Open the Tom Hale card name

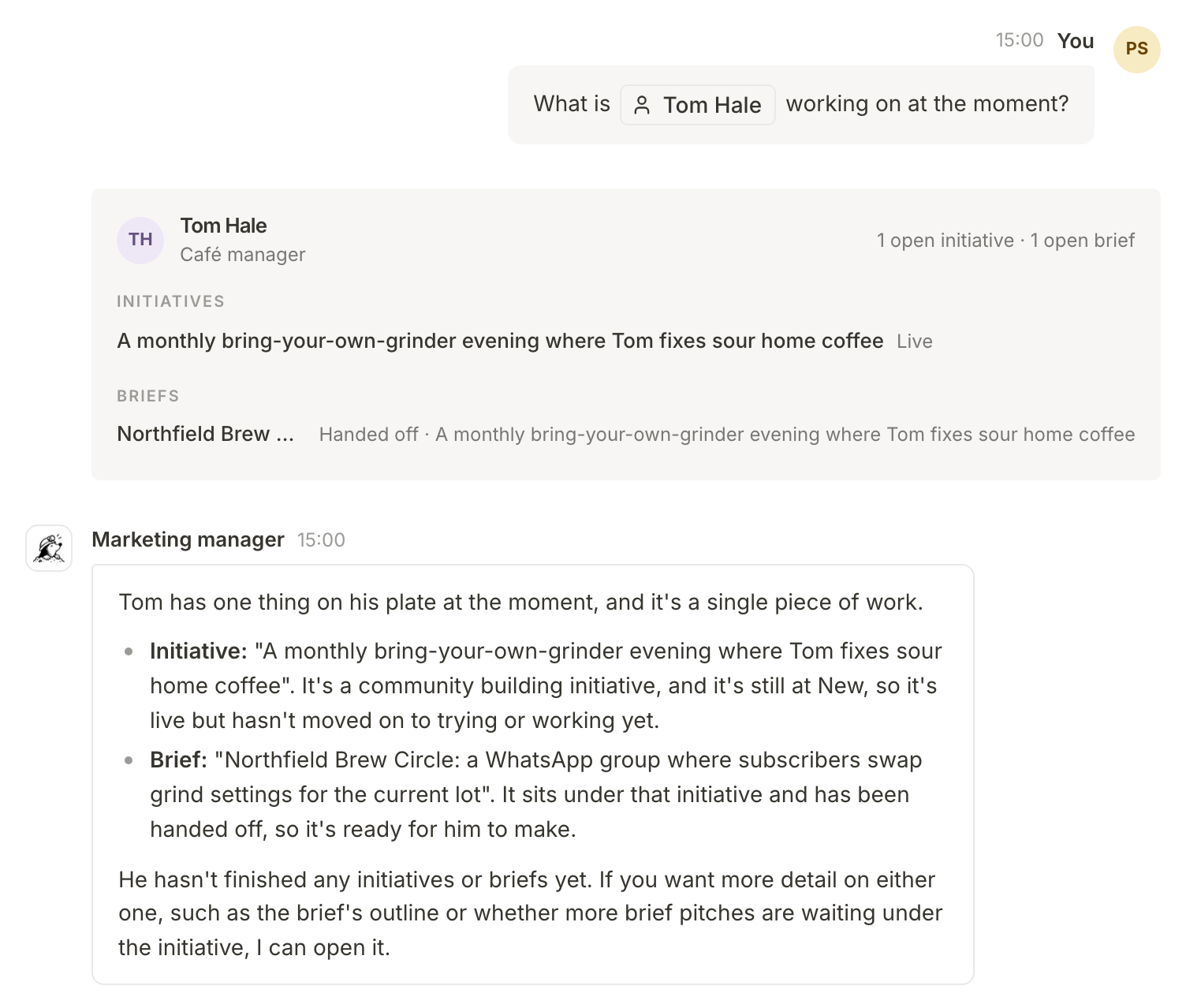[223, 226]
